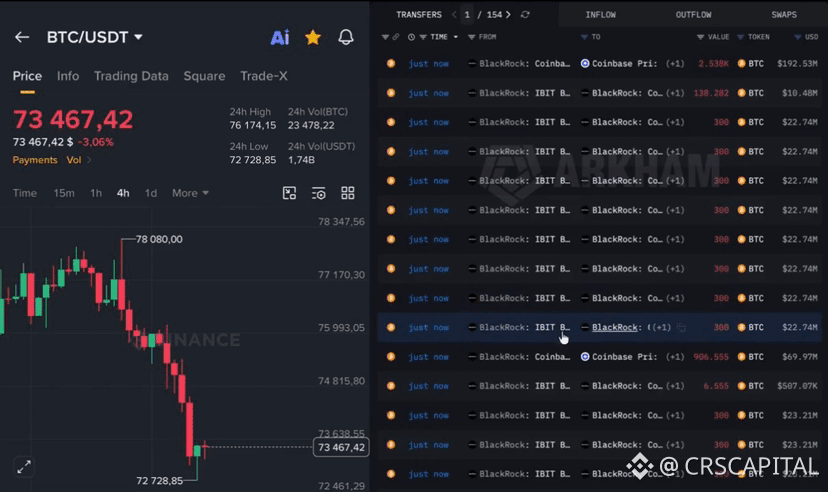Open the chart grid layout icon
Viewport: 828px width, 492px height.
pyautogui.click(x=347, y=193)
